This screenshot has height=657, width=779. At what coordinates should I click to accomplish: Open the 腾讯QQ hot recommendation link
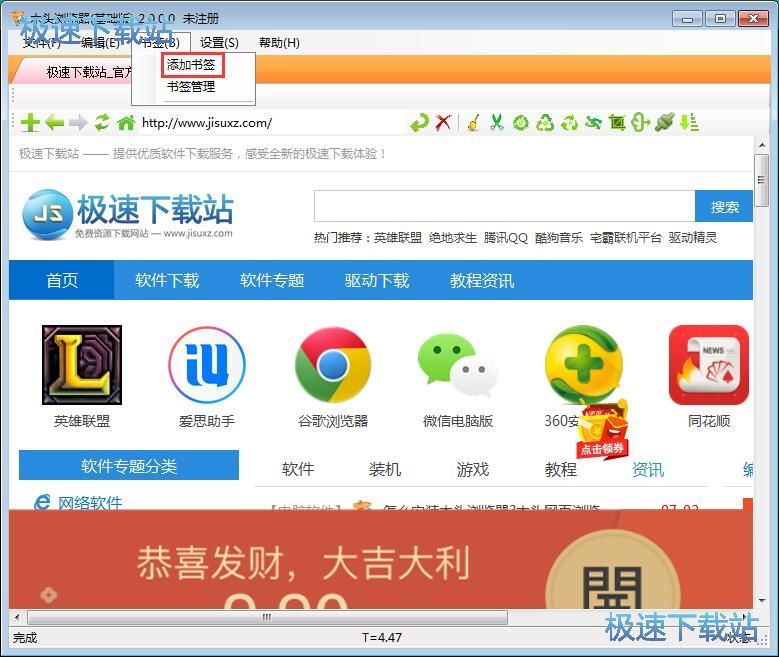[x=506, y=238]
